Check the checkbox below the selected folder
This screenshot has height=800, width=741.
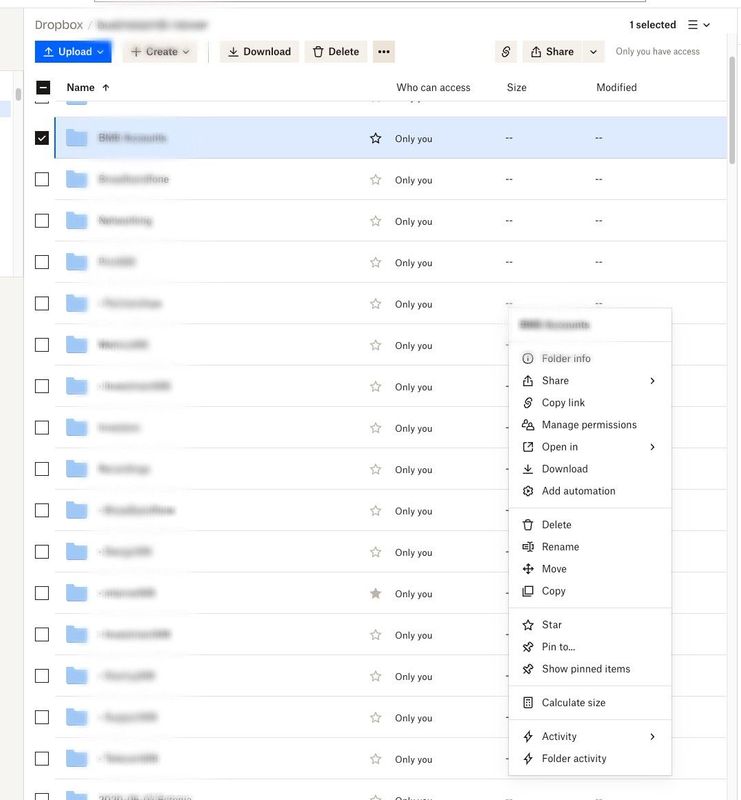42,179
